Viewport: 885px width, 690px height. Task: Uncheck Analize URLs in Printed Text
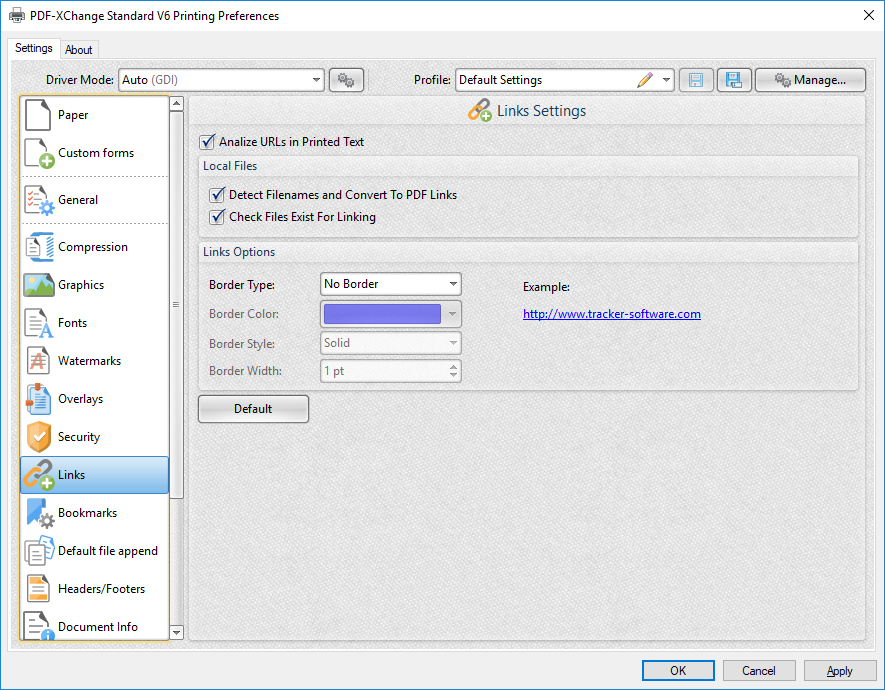[208, 142]
